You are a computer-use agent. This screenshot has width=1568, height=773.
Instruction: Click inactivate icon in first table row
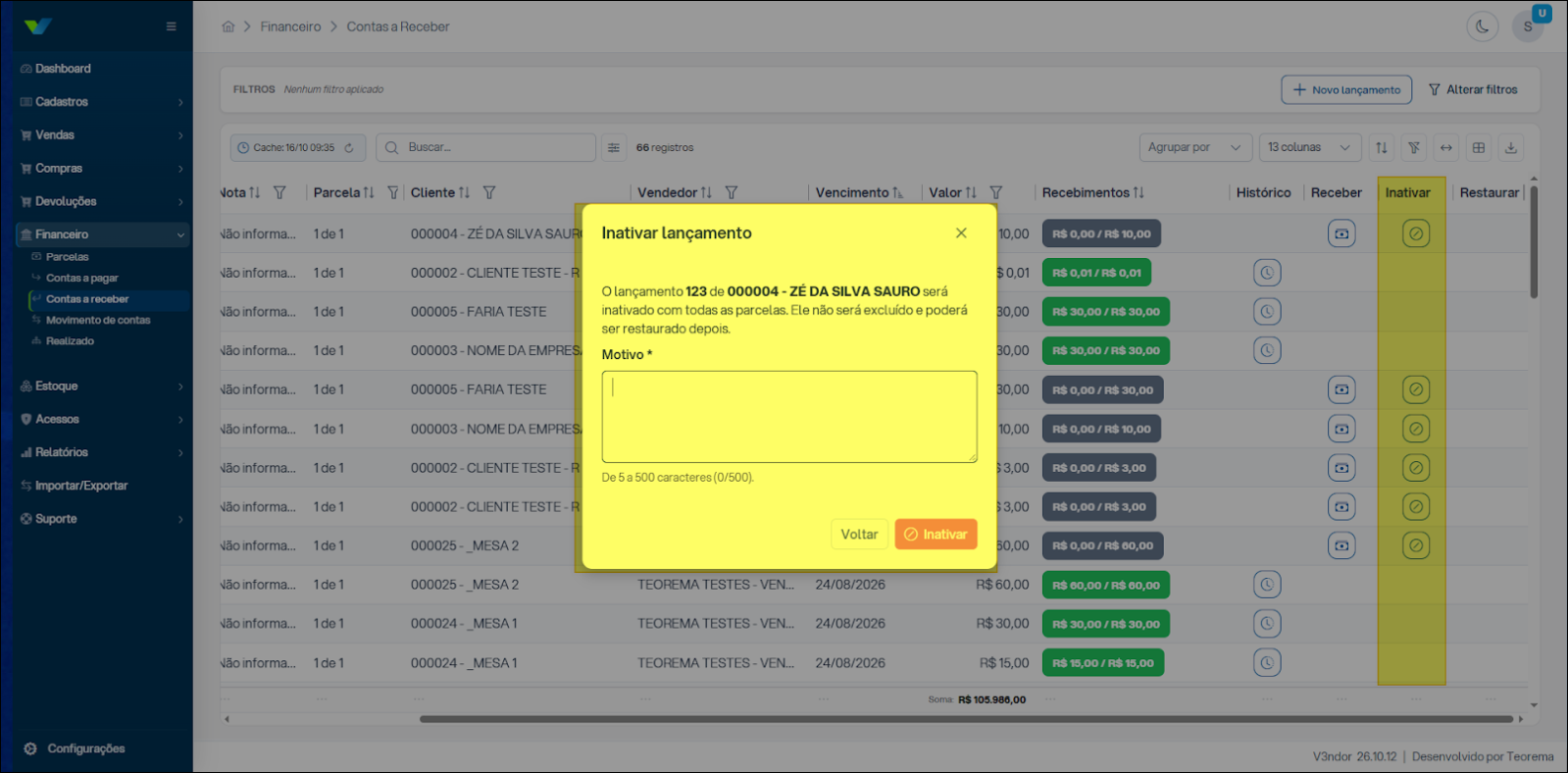pos(1416,233)
